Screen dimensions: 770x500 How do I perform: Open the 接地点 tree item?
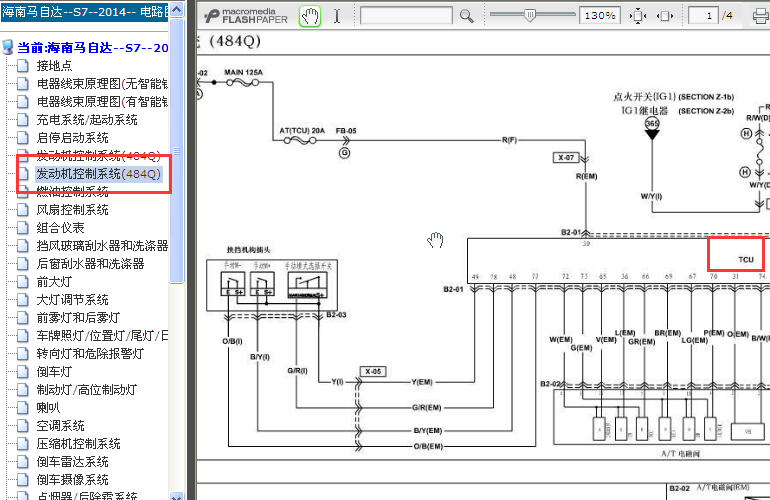click(x=54, y=66)
